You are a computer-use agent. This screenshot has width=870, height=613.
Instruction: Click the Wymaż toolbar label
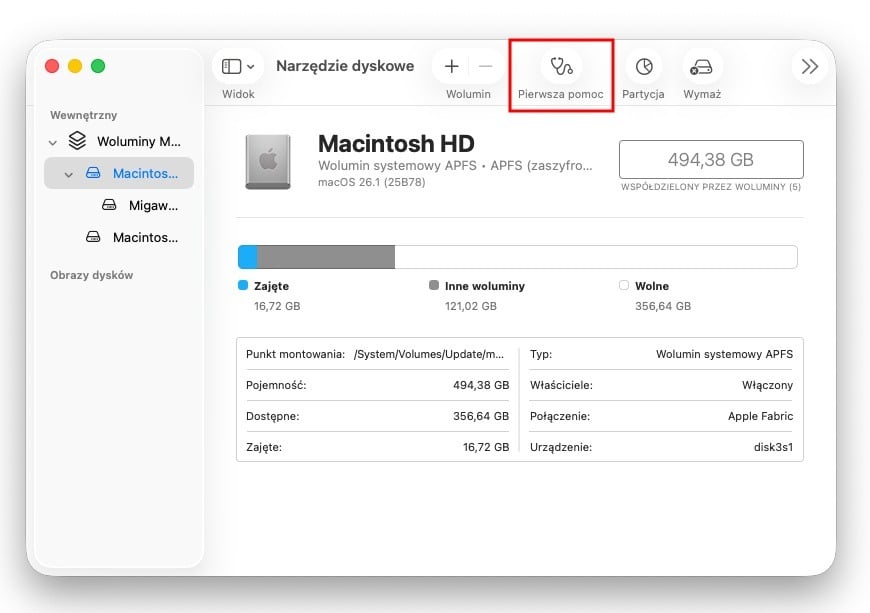pos(702,94)
